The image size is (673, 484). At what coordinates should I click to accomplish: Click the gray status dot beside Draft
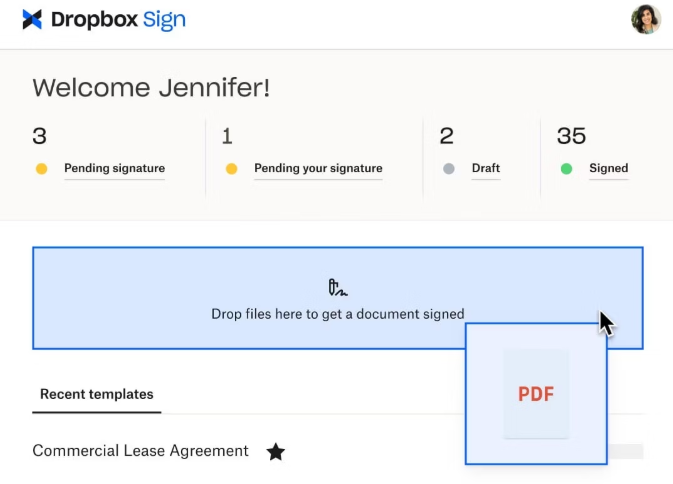coord(449,169)
